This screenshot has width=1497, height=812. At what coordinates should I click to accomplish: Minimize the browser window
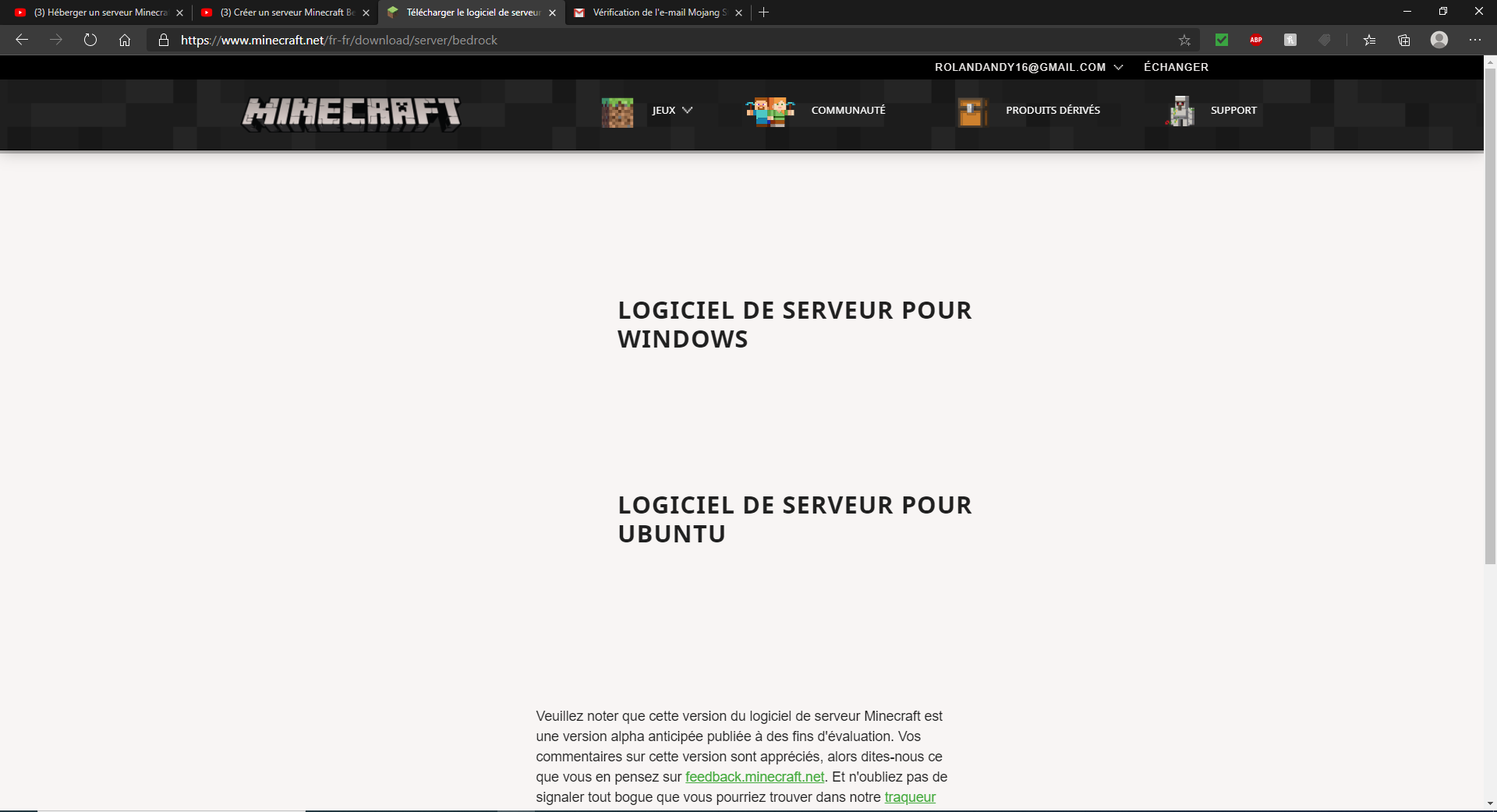[1407, 12]
